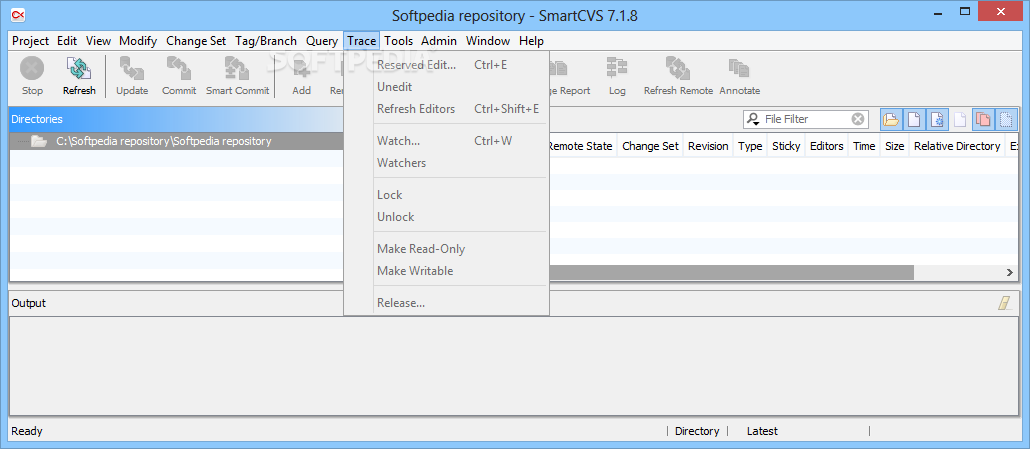Click the Commit toolbar icon
Screen dimensions: 1030x449
pos(179,68)
